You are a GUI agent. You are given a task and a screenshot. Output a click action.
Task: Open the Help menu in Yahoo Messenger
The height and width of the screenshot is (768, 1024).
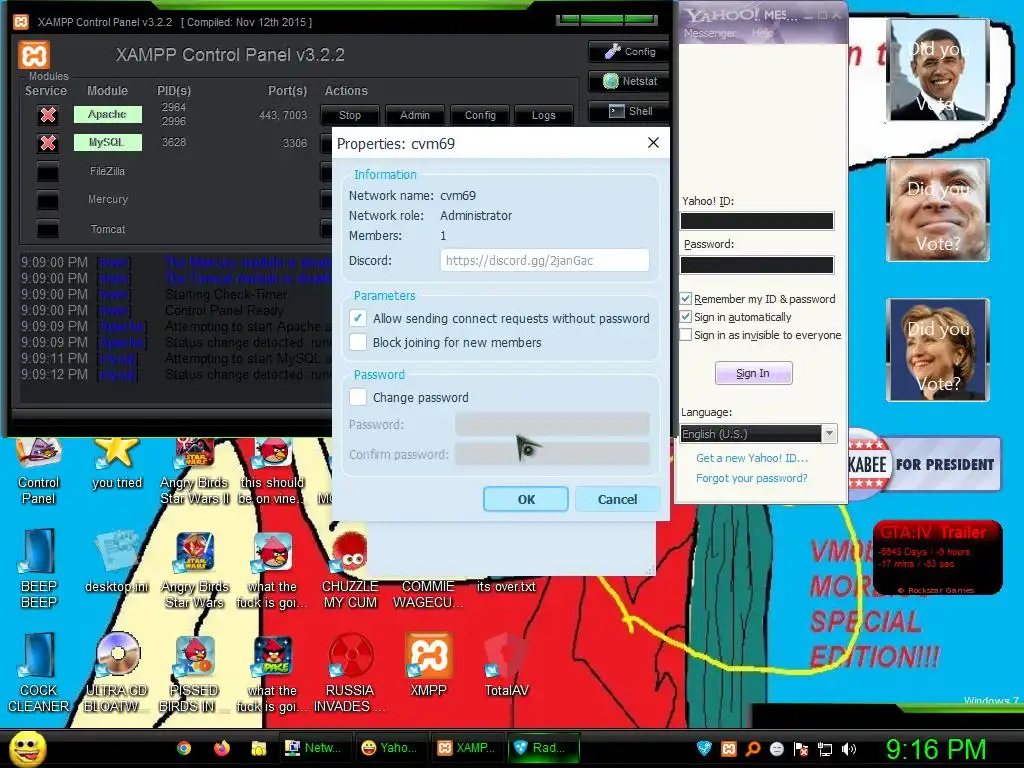tap(761, 33)
